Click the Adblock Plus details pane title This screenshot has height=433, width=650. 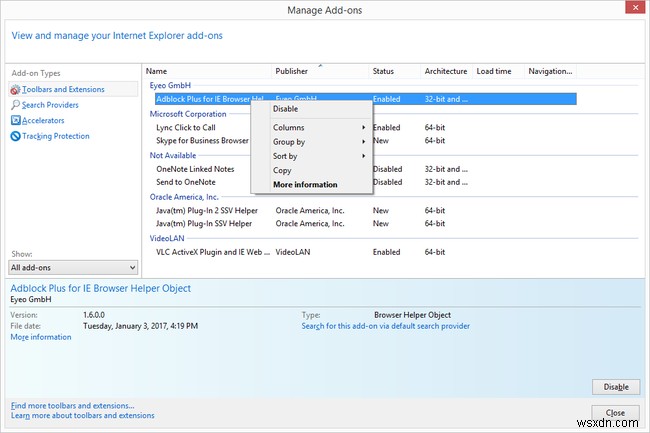point(101,288)
